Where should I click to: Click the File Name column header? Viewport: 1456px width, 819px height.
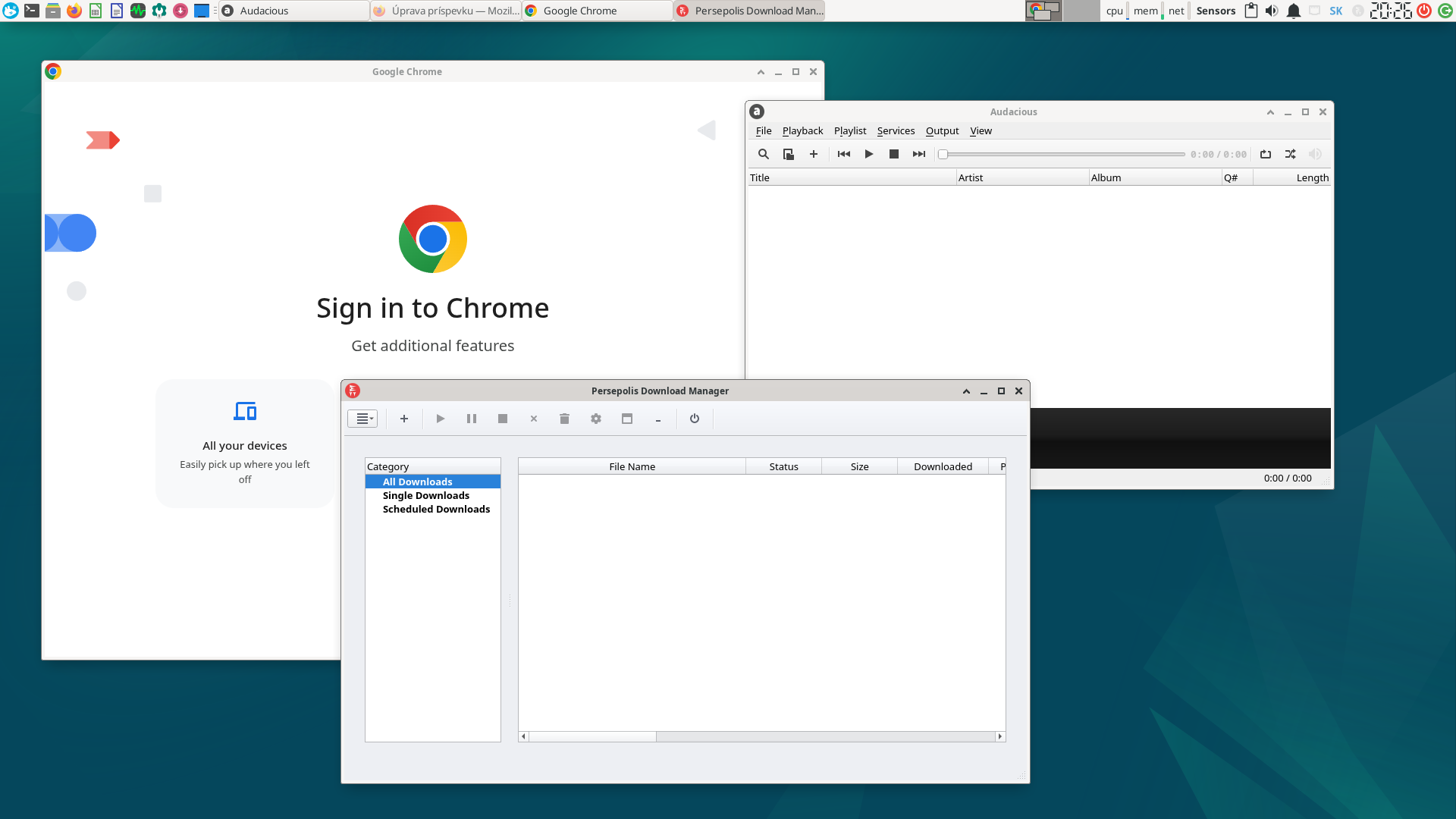(632, 466)
